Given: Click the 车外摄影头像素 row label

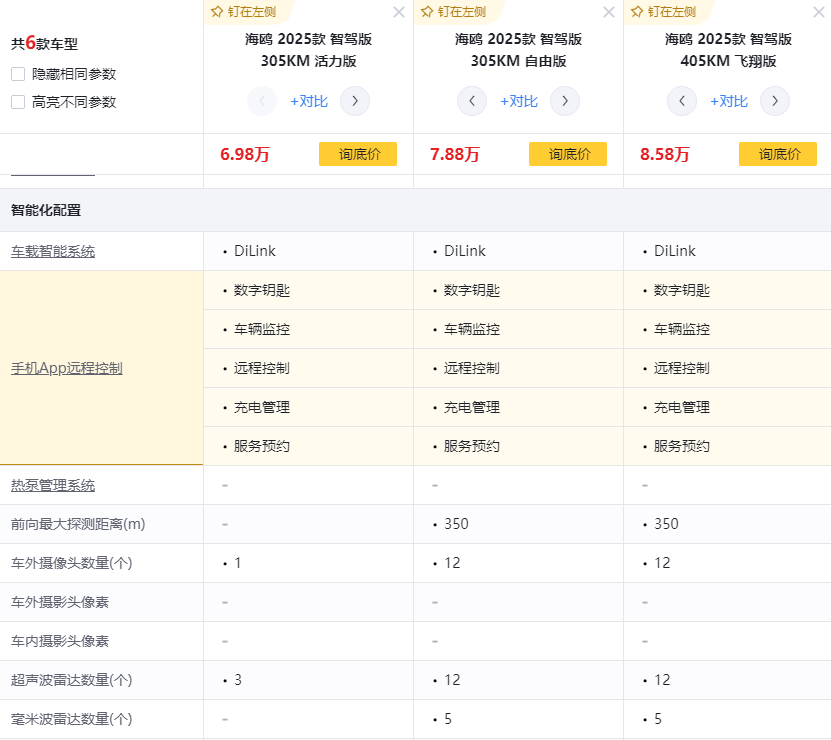Looking at the screenshot, I should click(60, 602).
